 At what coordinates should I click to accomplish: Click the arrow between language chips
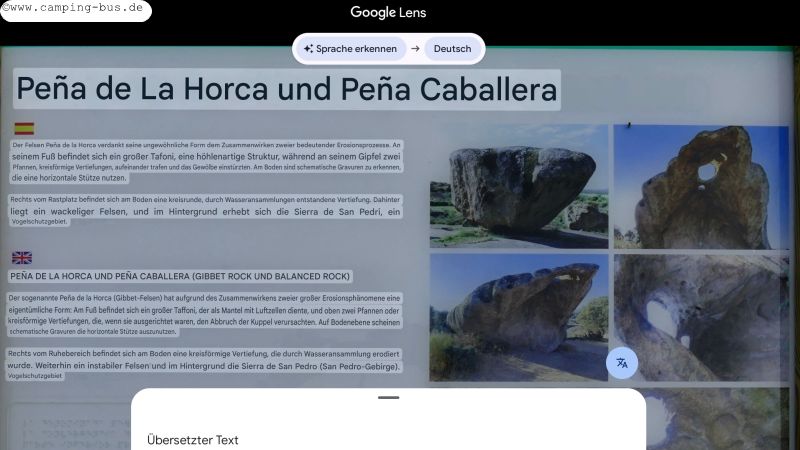(x=415, y=49)
